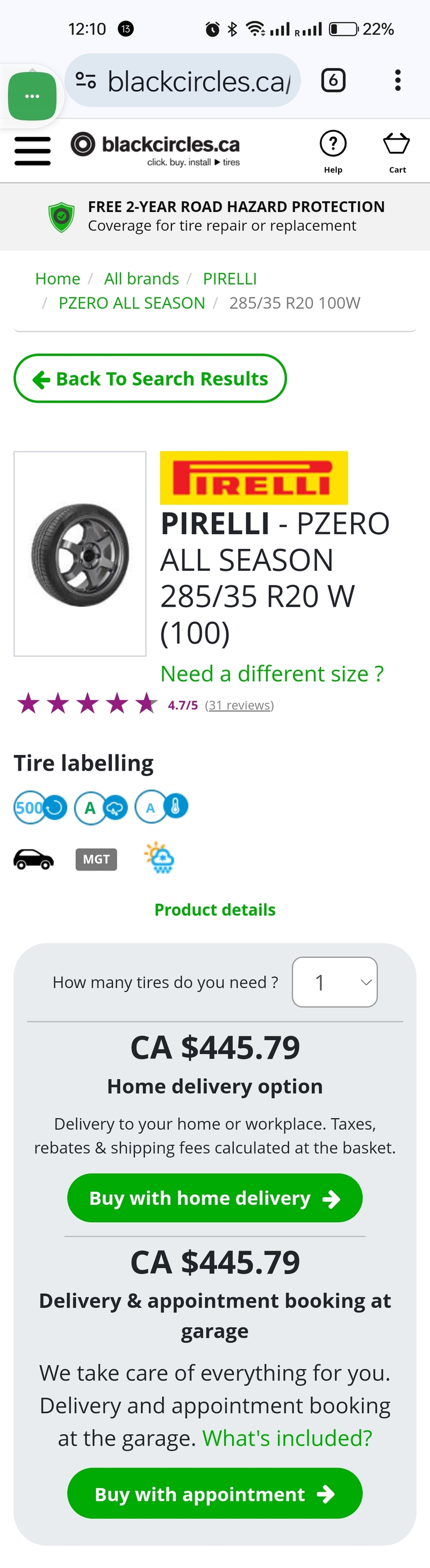Tap the wet traction A label icon
Viewport: 430px width, 1568px height.
(x=101, y=807)
